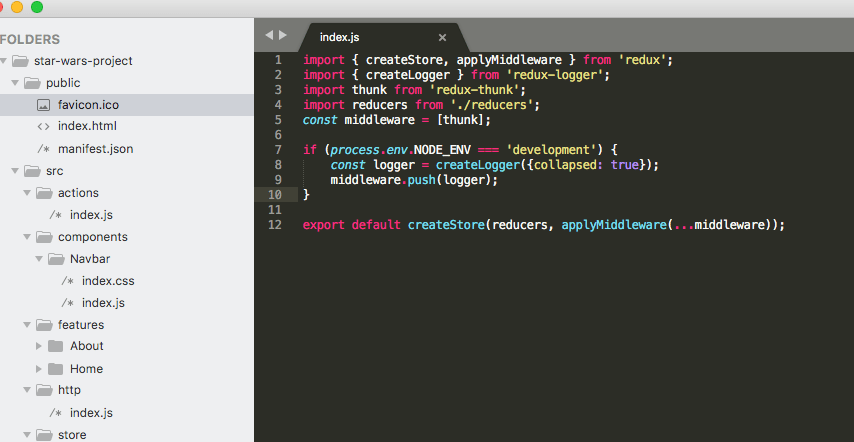Open index.css in the Navbar folder
Viewport: 854px width, 442px height.
click(107, 281)
